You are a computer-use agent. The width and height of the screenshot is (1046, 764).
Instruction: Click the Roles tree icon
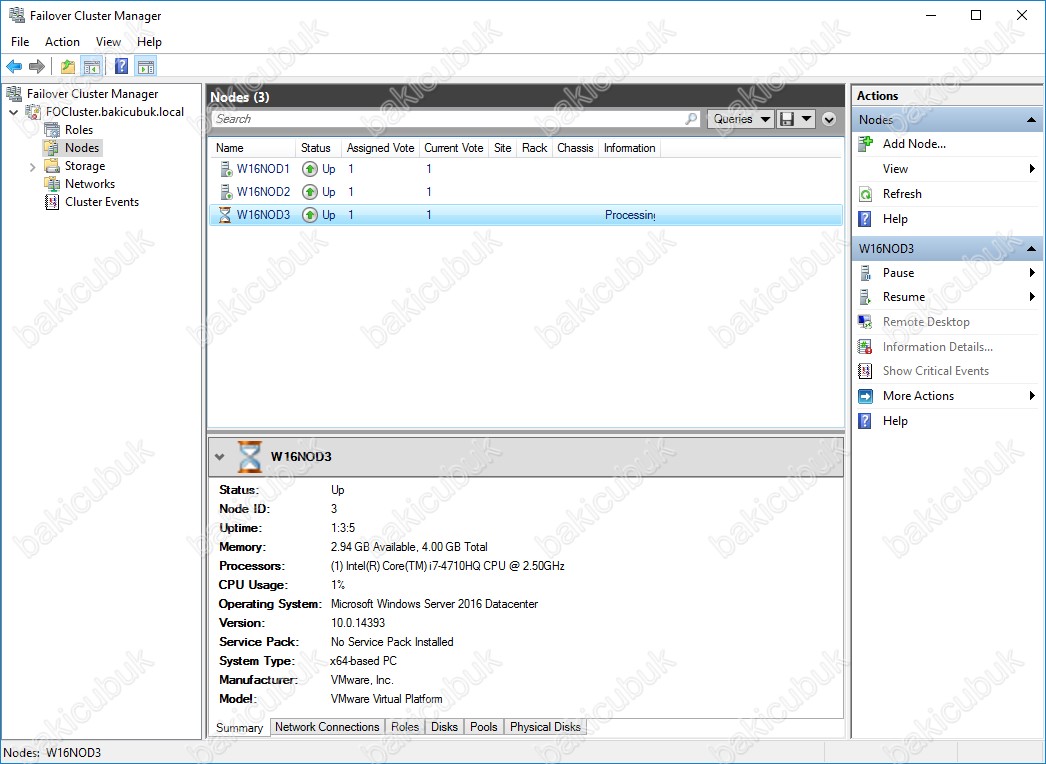coord(52,130)
